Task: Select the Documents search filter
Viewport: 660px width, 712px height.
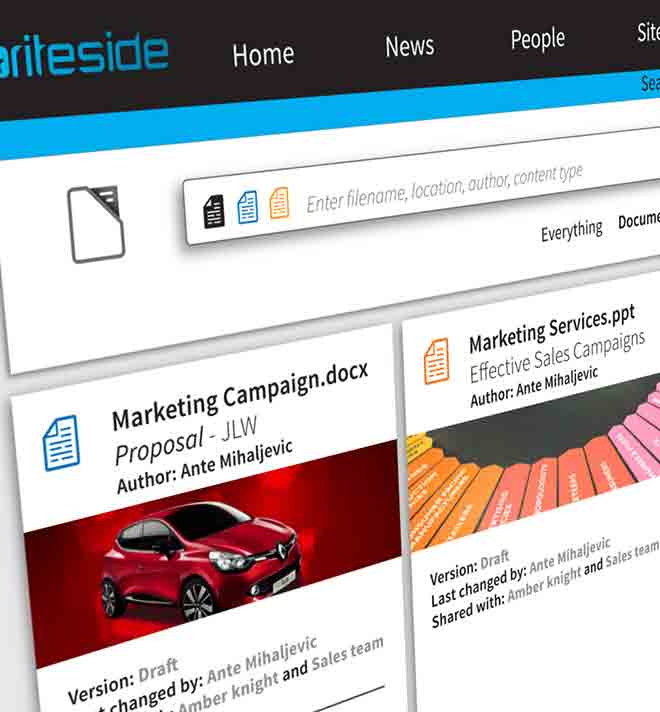Action: [639, 220]
